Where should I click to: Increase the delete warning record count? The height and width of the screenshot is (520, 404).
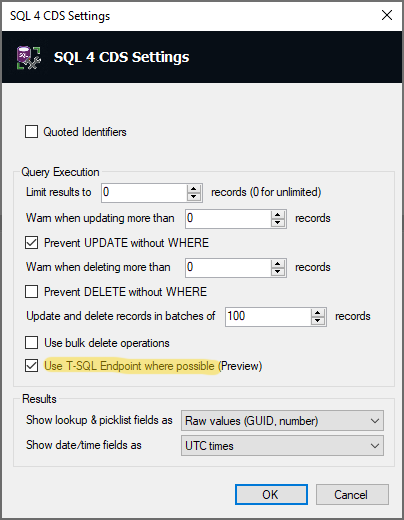tap(278, 264)
